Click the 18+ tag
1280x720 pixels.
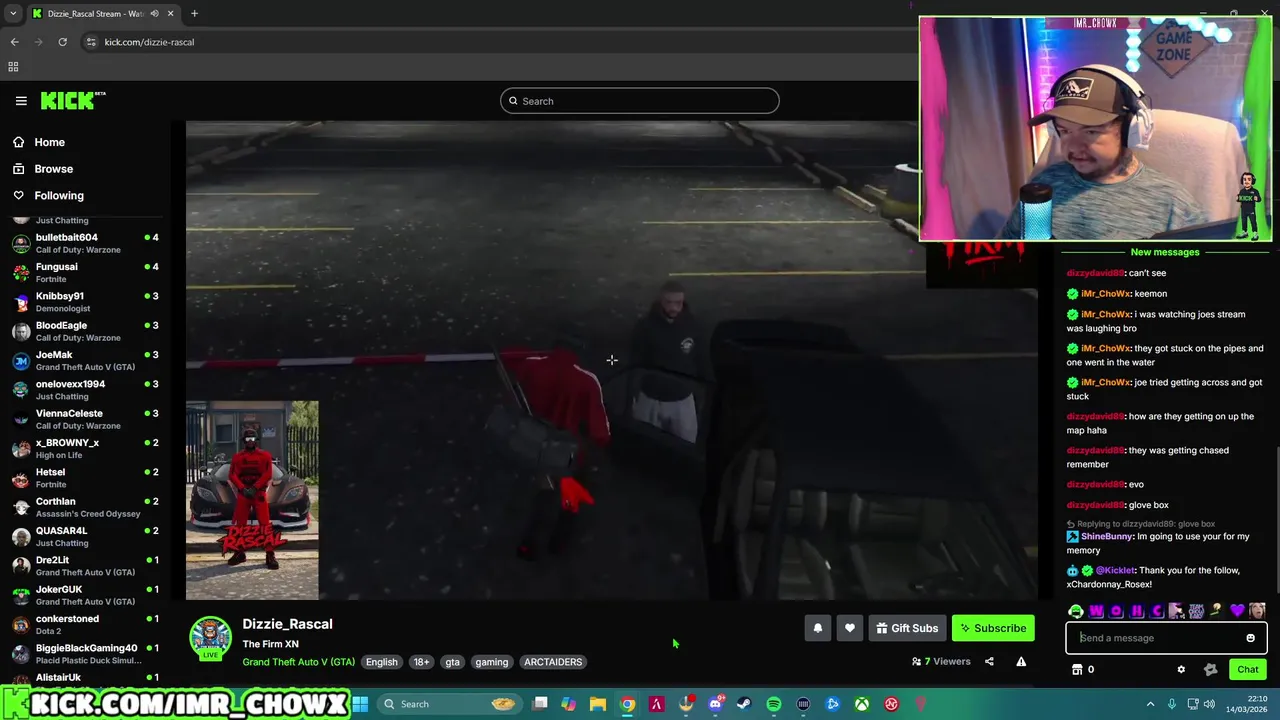pos(421,662)
